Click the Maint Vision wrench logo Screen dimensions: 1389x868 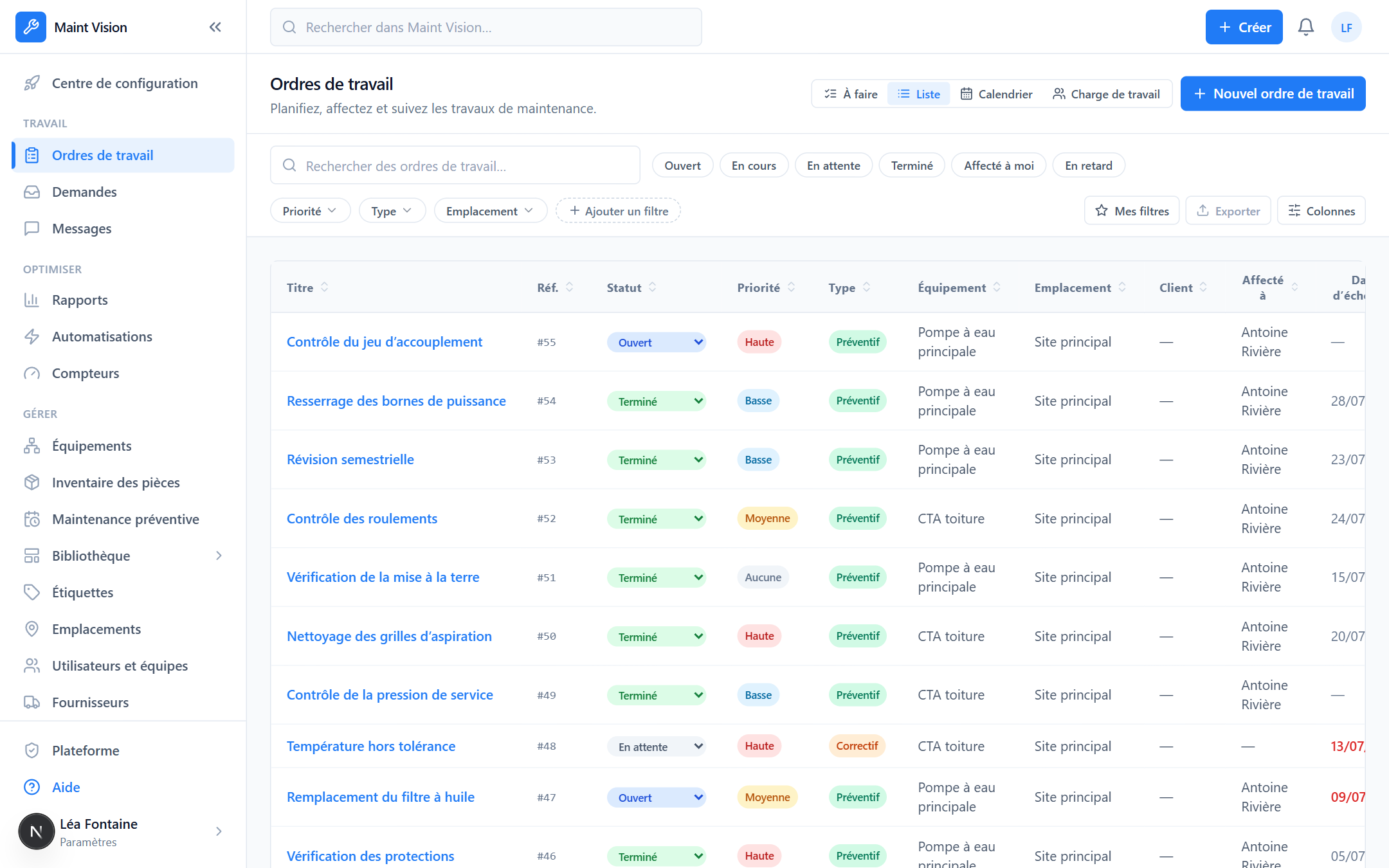pyautogui.click(x=31, y=27)
